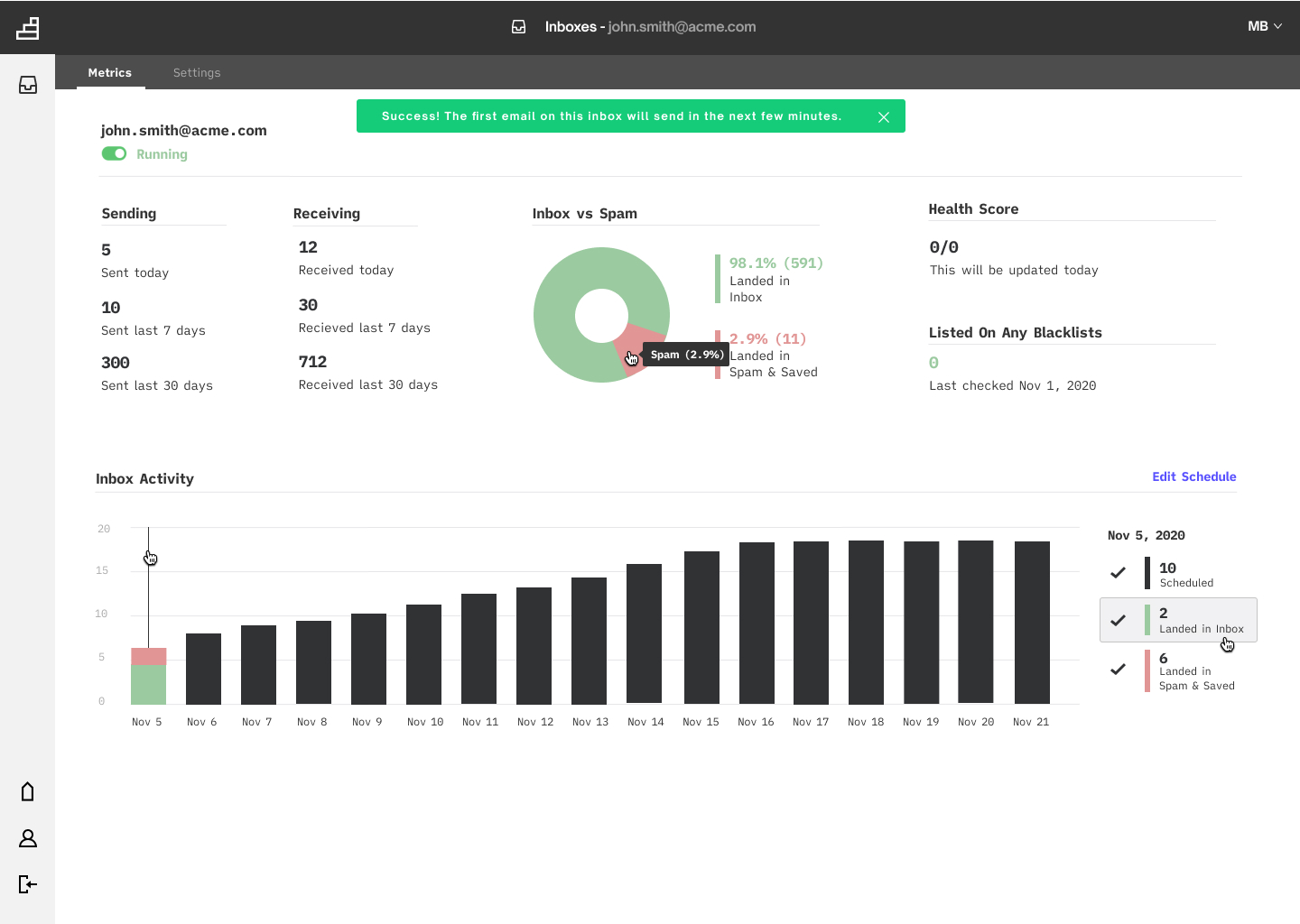Dismiss the green success notification banner

click(884, 117)
